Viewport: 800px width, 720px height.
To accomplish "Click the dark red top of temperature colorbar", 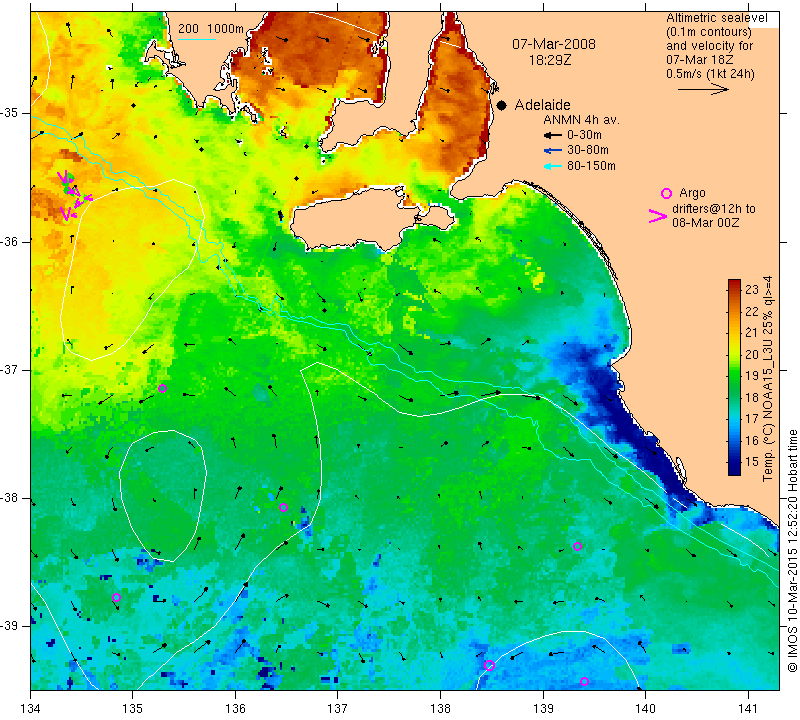I will [x=734, y=284].
